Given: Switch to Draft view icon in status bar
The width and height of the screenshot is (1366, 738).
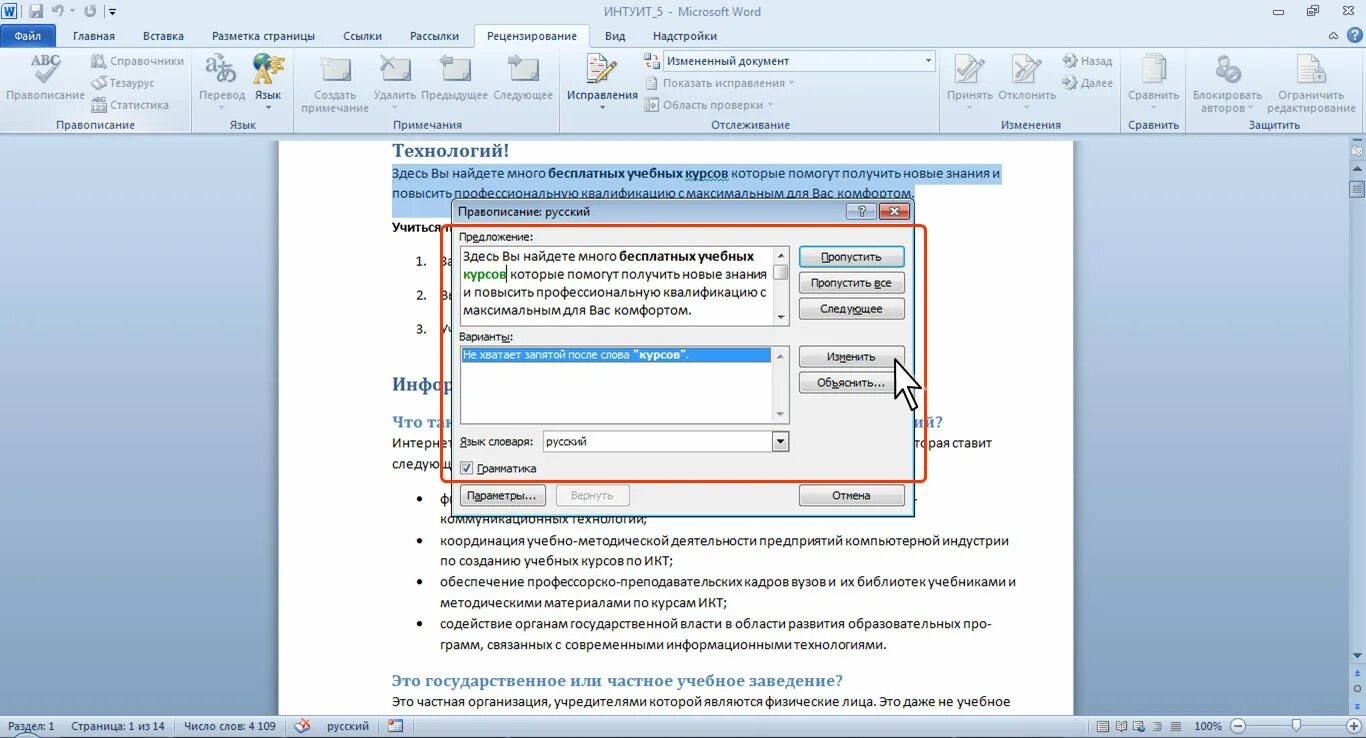Looking at the screenshot, I should (x=1175, y=726).
